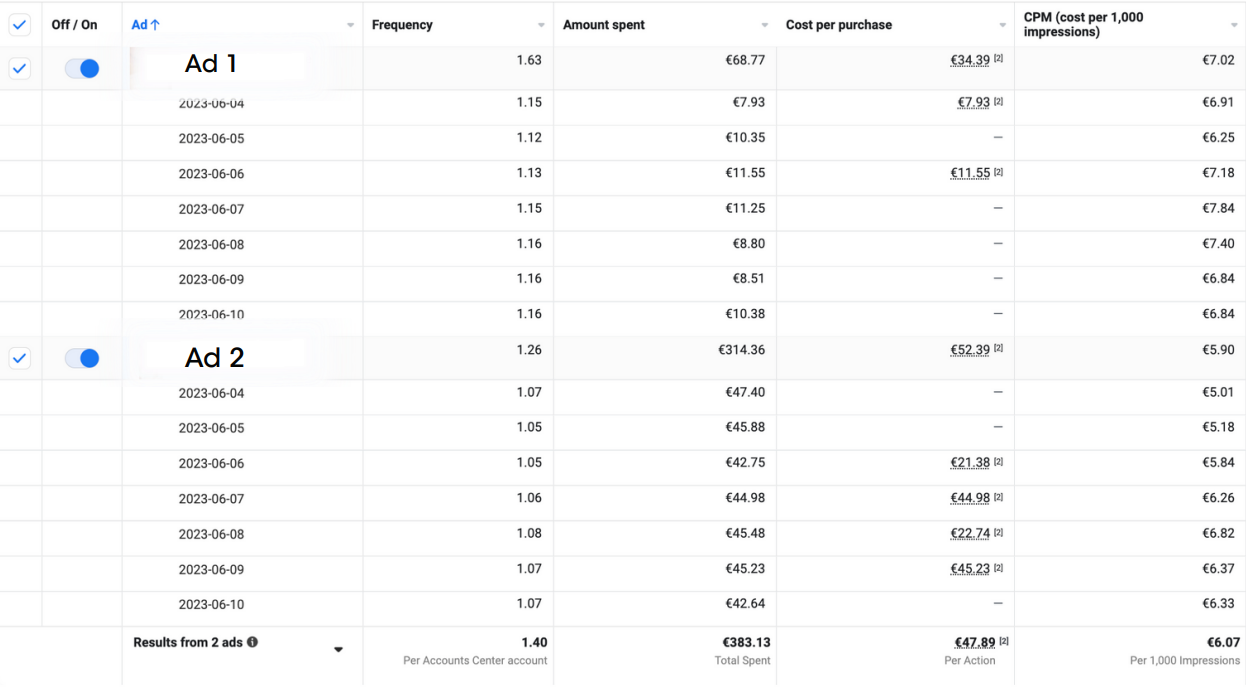Open the €44.98 cost per purchase link

pos(970,497)
